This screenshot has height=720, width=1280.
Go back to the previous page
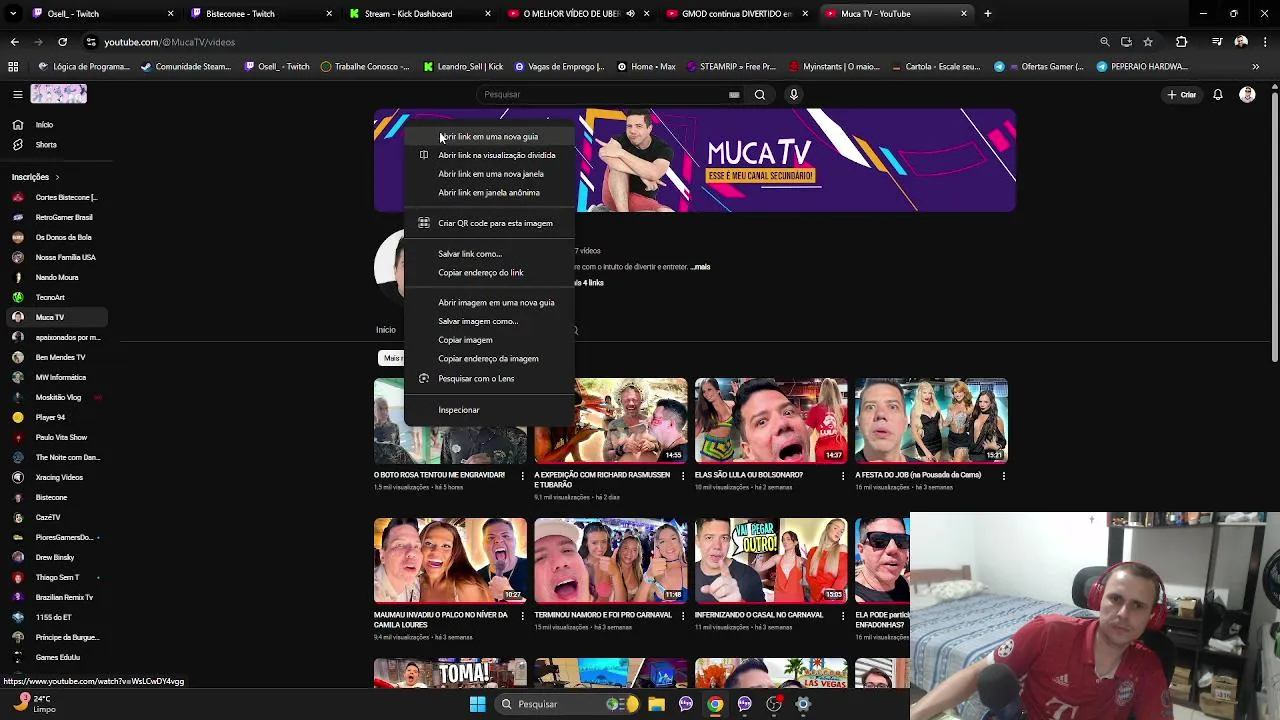tap(14, 42)
